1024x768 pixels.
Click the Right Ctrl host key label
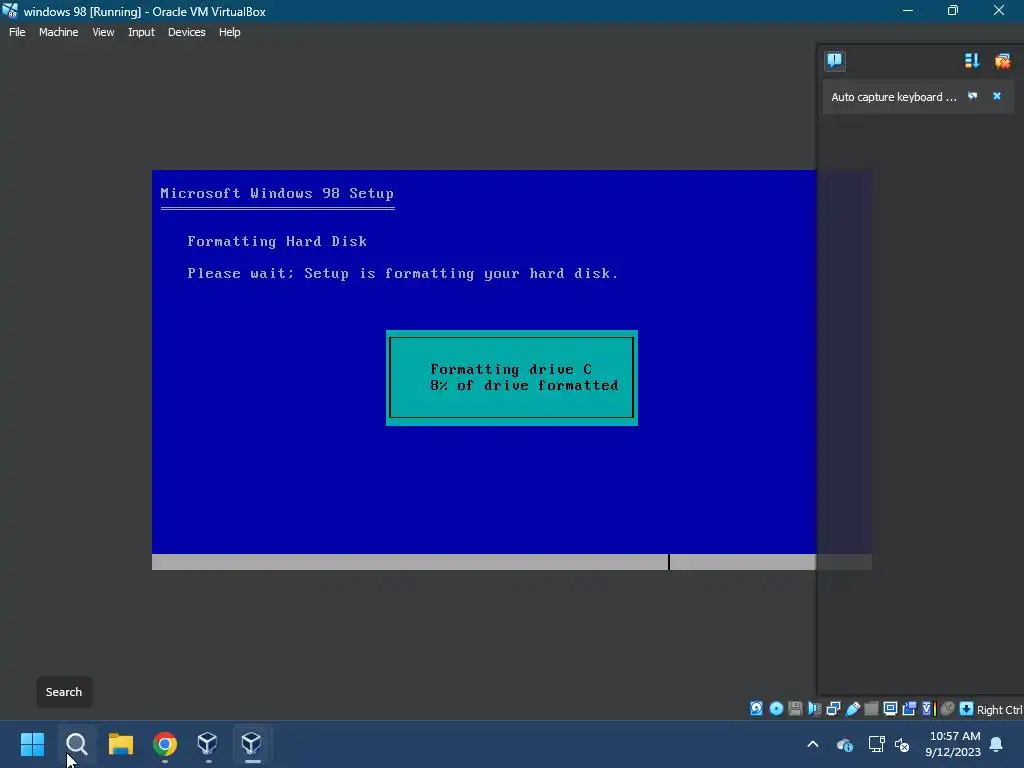[999, 709]
